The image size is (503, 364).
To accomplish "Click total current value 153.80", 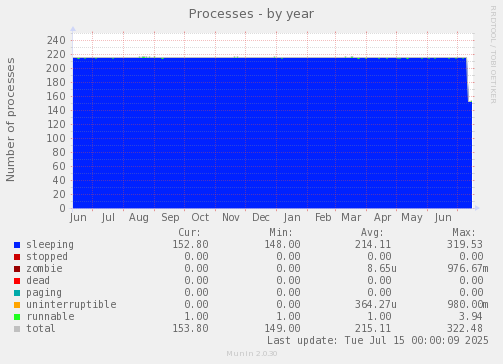I will coord(190,329).
